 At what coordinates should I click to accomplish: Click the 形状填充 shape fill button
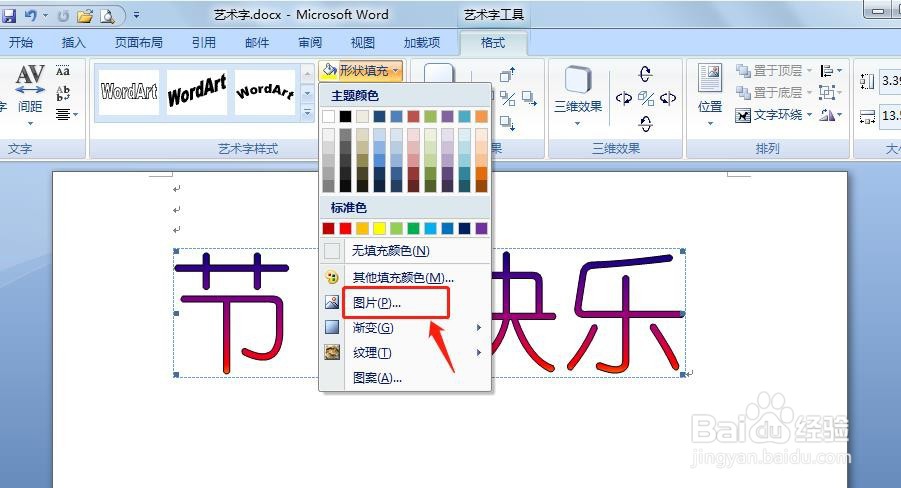[361, 71]
